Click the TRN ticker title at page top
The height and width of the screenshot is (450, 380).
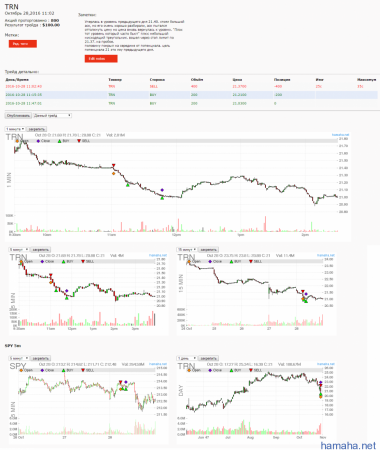pyautogui.click(x=12, y=7)
